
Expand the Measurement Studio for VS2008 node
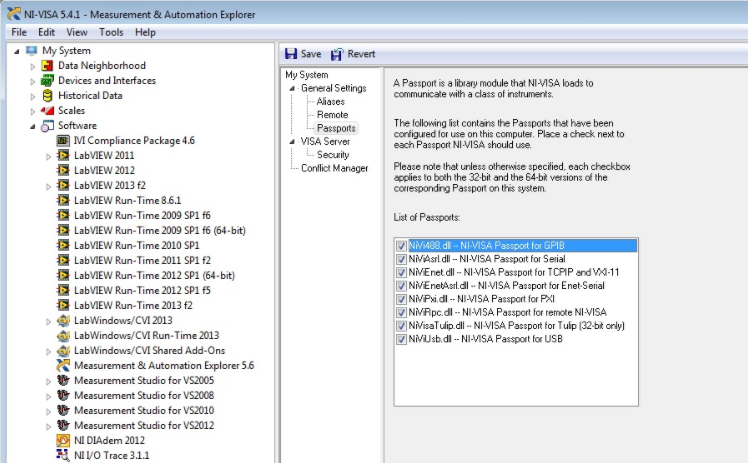[48, 396]
